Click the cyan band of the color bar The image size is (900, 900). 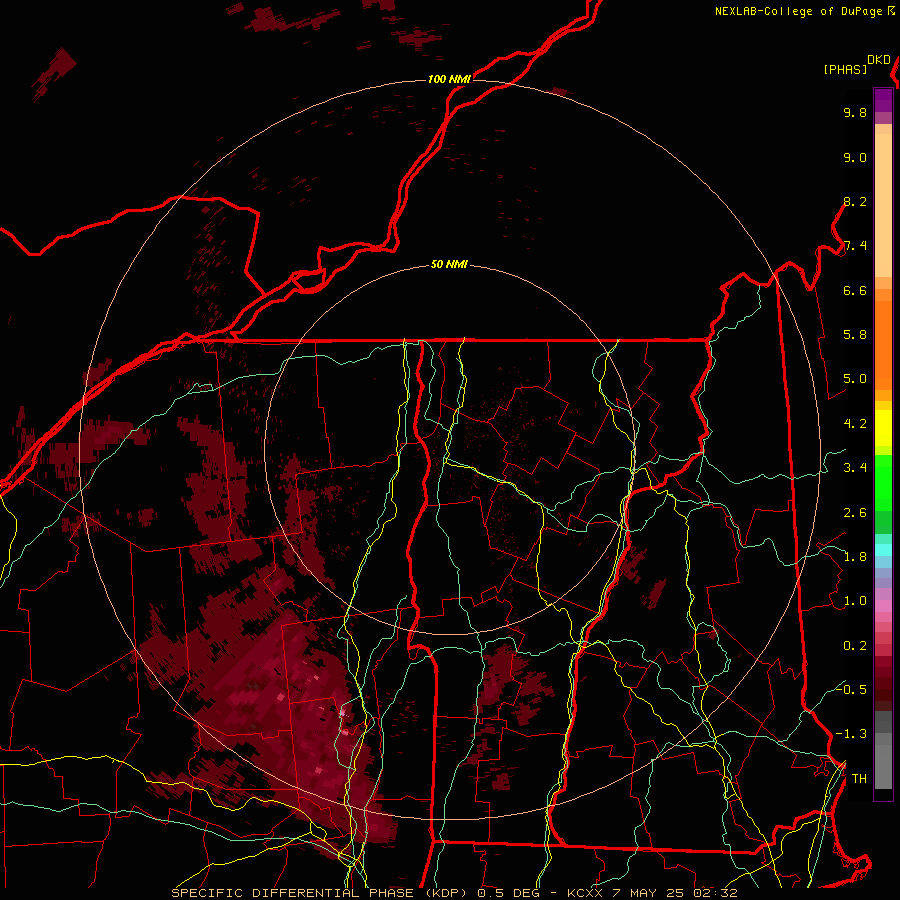click(x=883, y=550)
